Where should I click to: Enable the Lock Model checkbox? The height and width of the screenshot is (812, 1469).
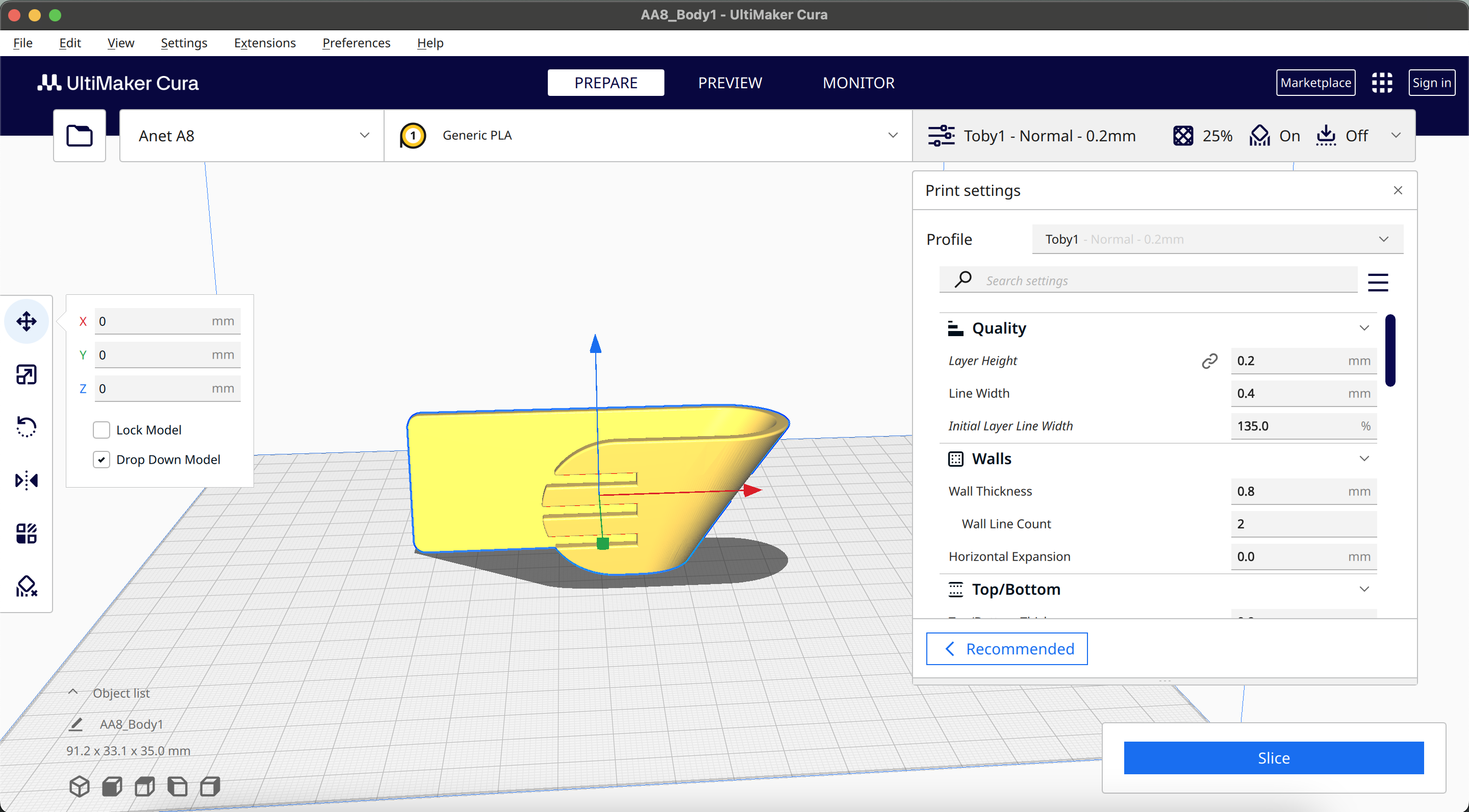[x=102, y=430]
